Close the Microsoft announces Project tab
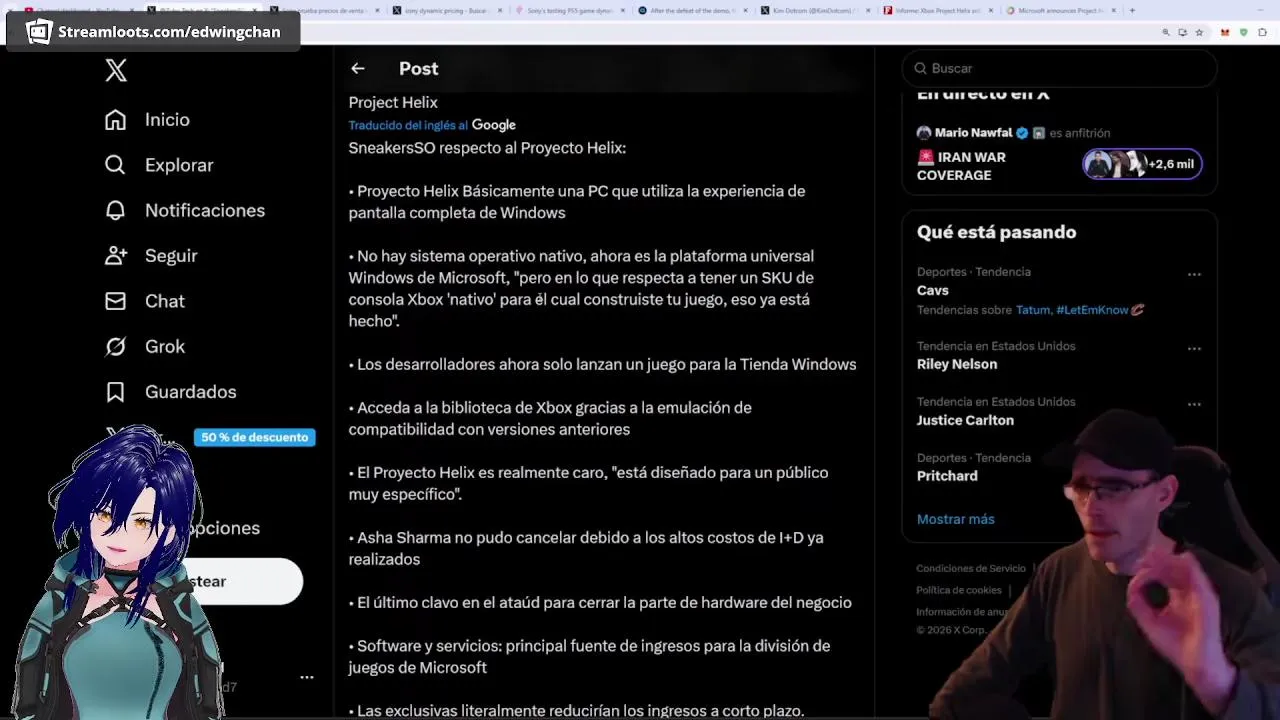Screen dimensions: 1280x720 pyautogui.click(x=1115, y=10)
